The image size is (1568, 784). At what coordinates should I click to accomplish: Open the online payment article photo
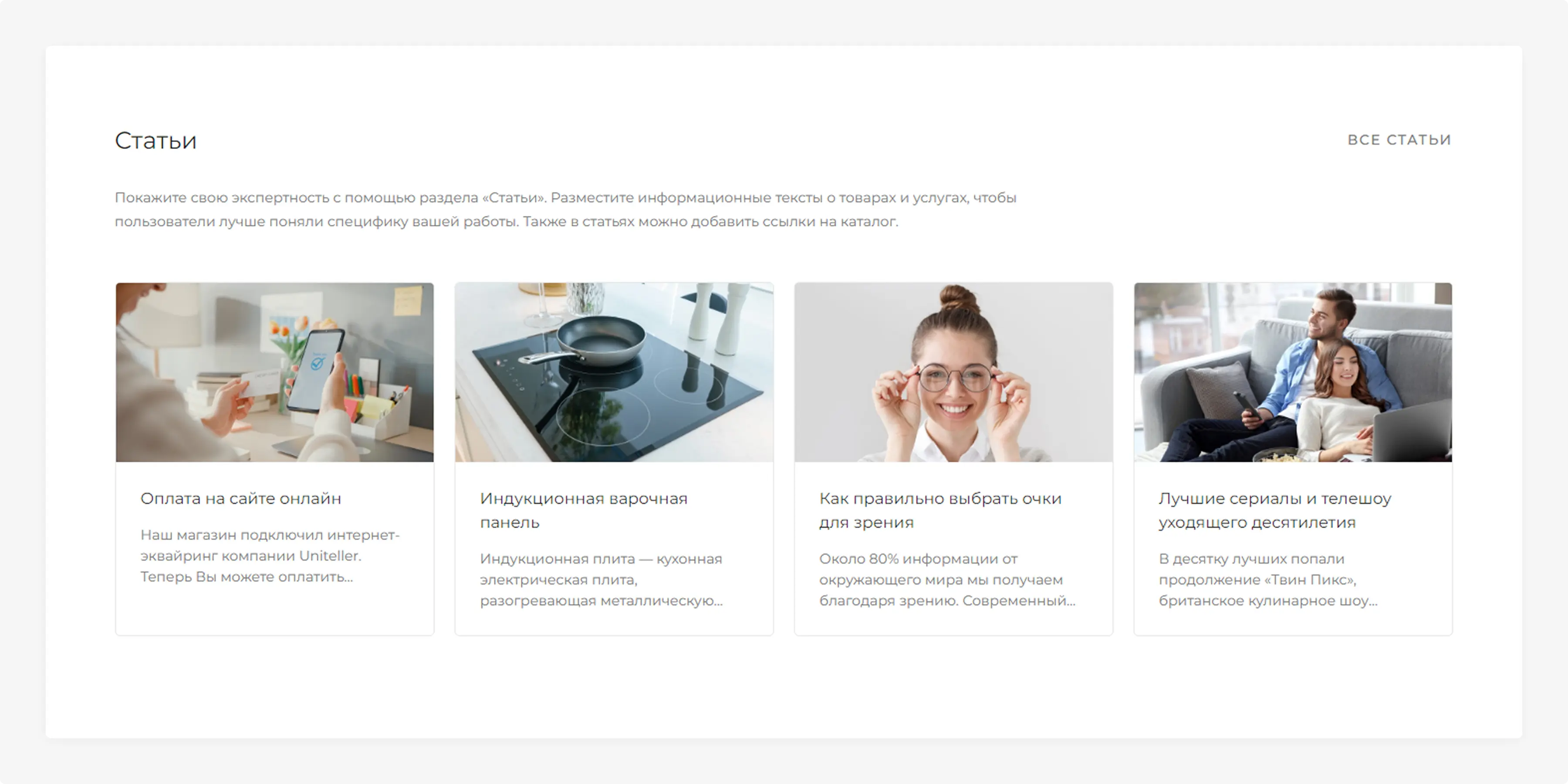point(274,372)
